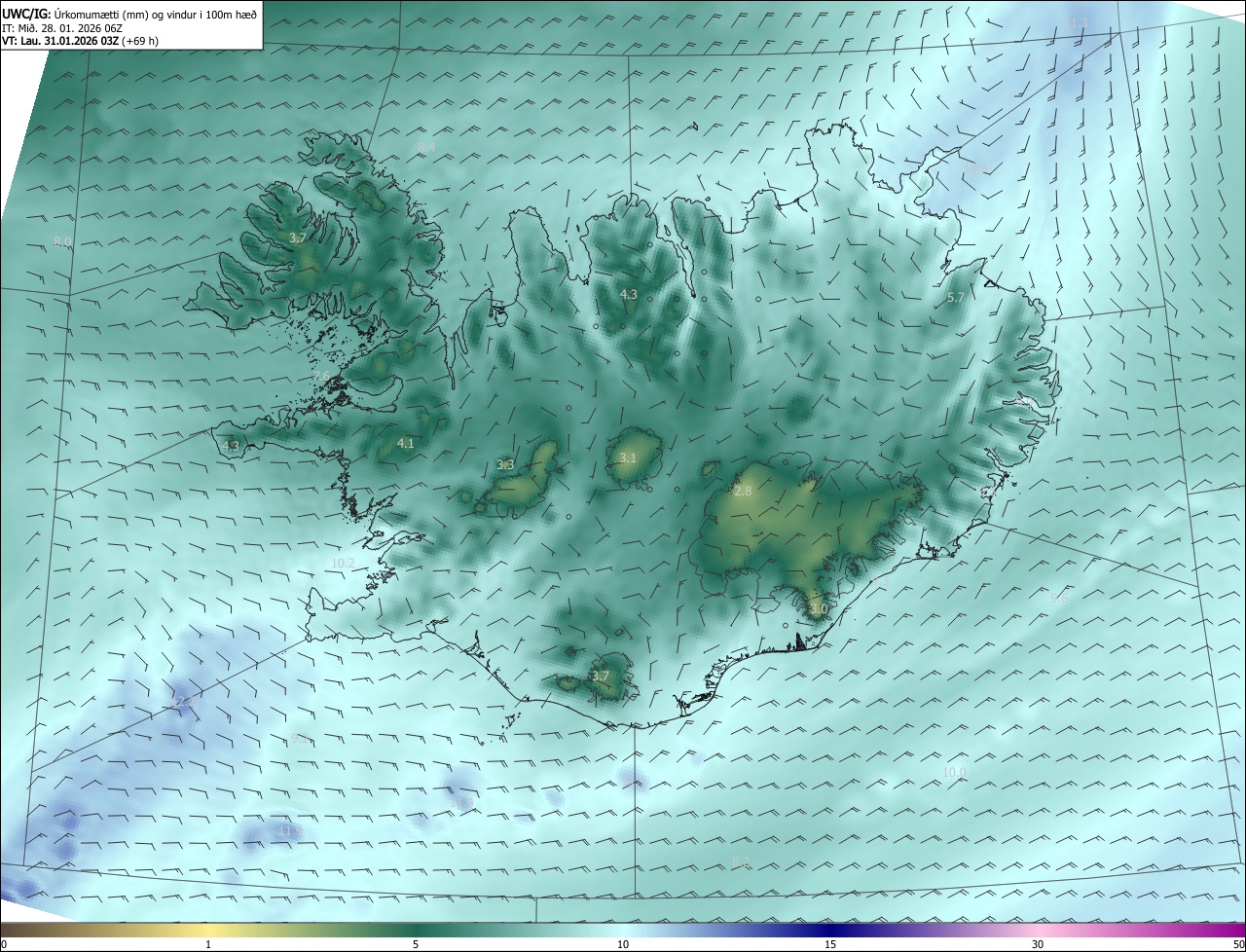This screenshot has height=952, width=1246.
Task: Click the 50 tick on the color scale
Action: 1238,944
